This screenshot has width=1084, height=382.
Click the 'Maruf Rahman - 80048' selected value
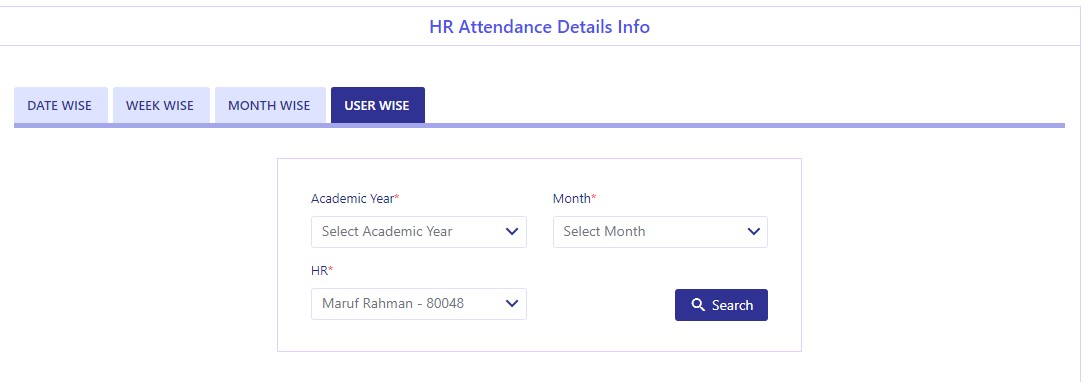(x=393, y=303)
